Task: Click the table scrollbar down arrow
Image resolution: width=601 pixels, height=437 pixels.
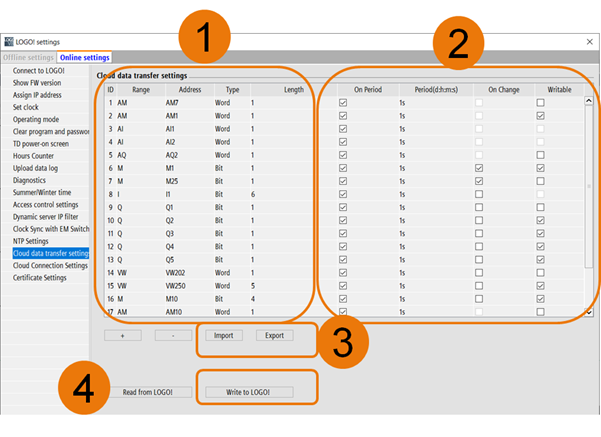Action: click(589, 312)
